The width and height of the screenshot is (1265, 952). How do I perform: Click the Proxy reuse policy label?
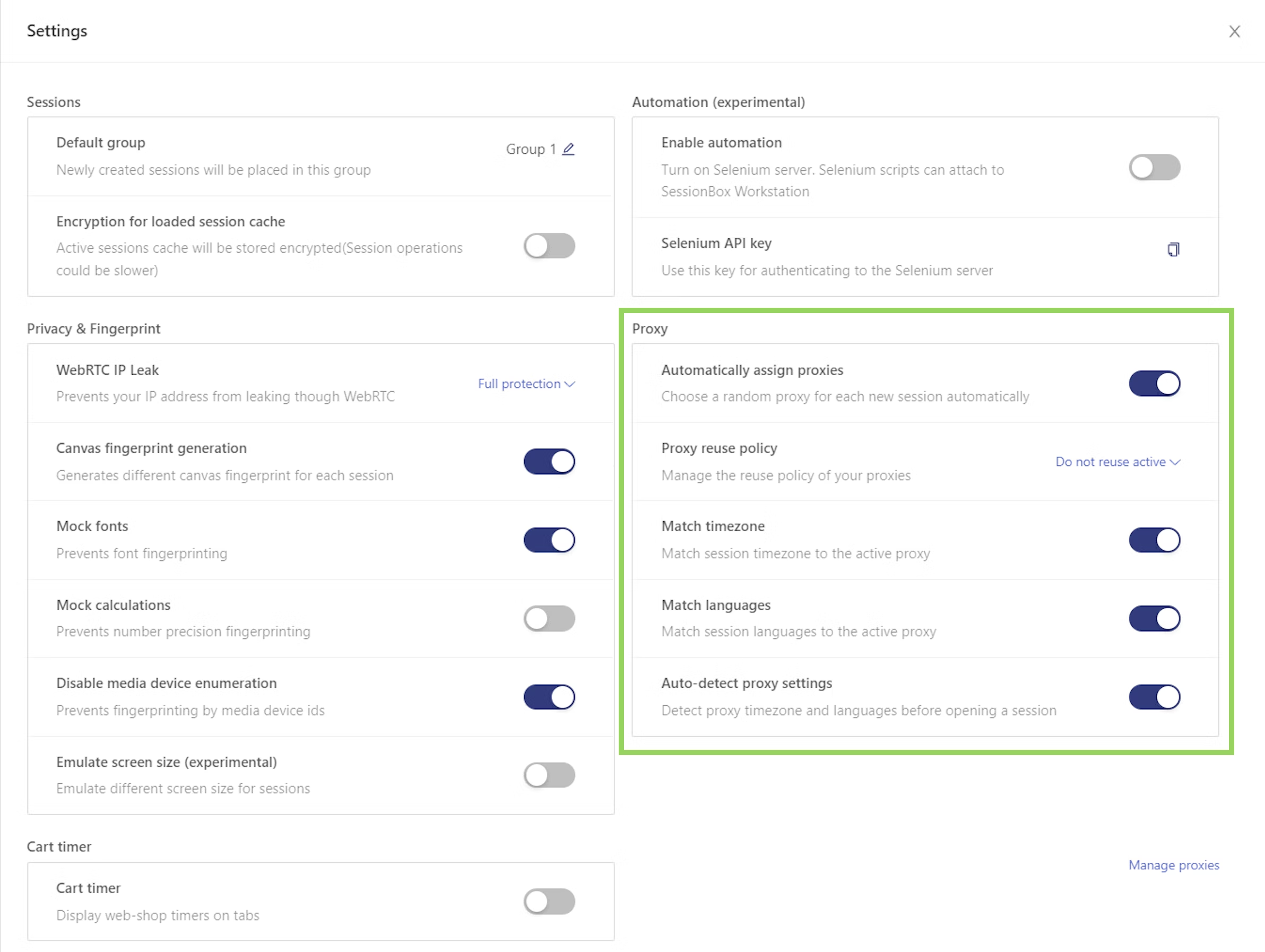tap(719, 448)
